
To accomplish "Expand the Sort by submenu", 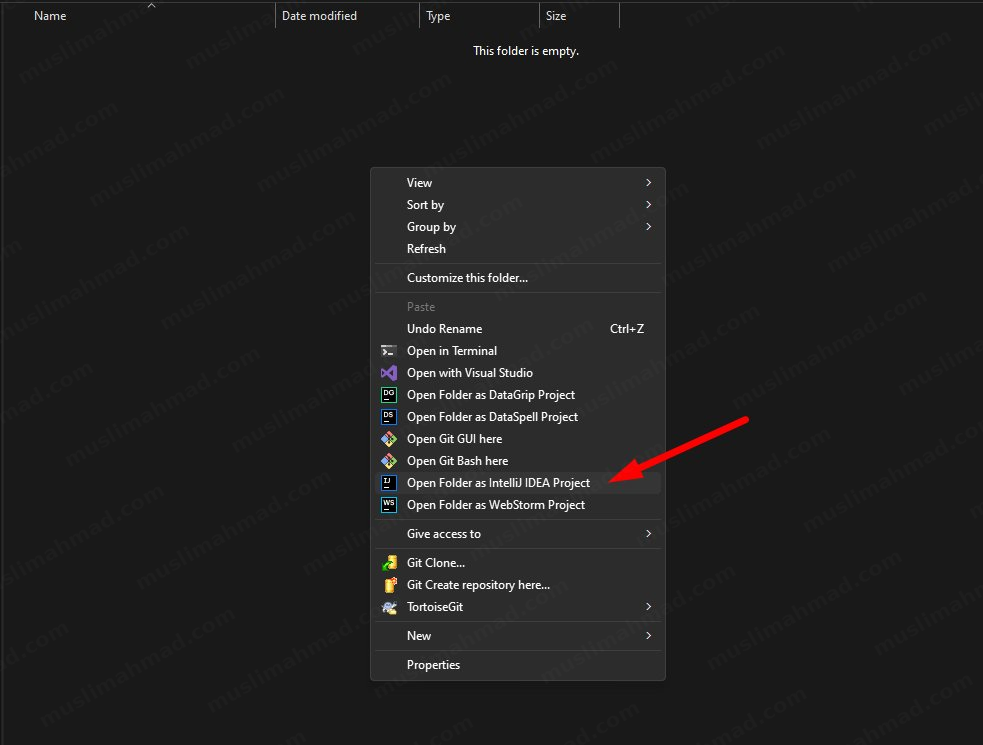I will pos(648,205).
